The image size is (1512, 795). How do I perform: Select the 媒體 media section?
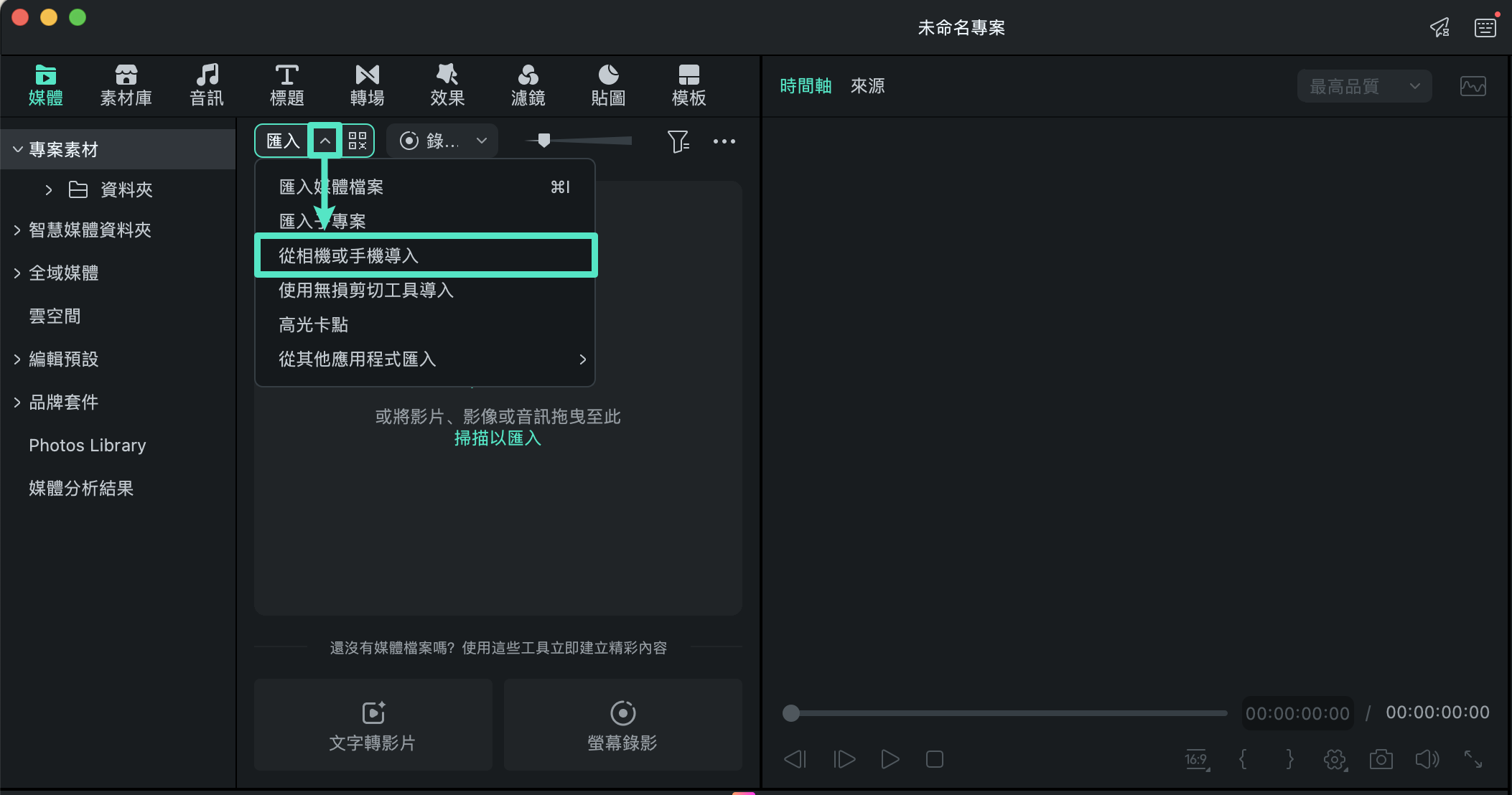pos(46,85)
